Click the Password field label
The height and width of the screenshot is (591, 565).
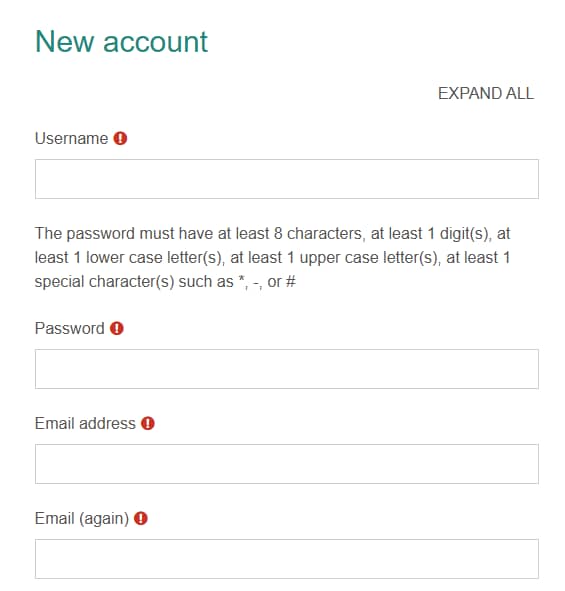[70, 329]
